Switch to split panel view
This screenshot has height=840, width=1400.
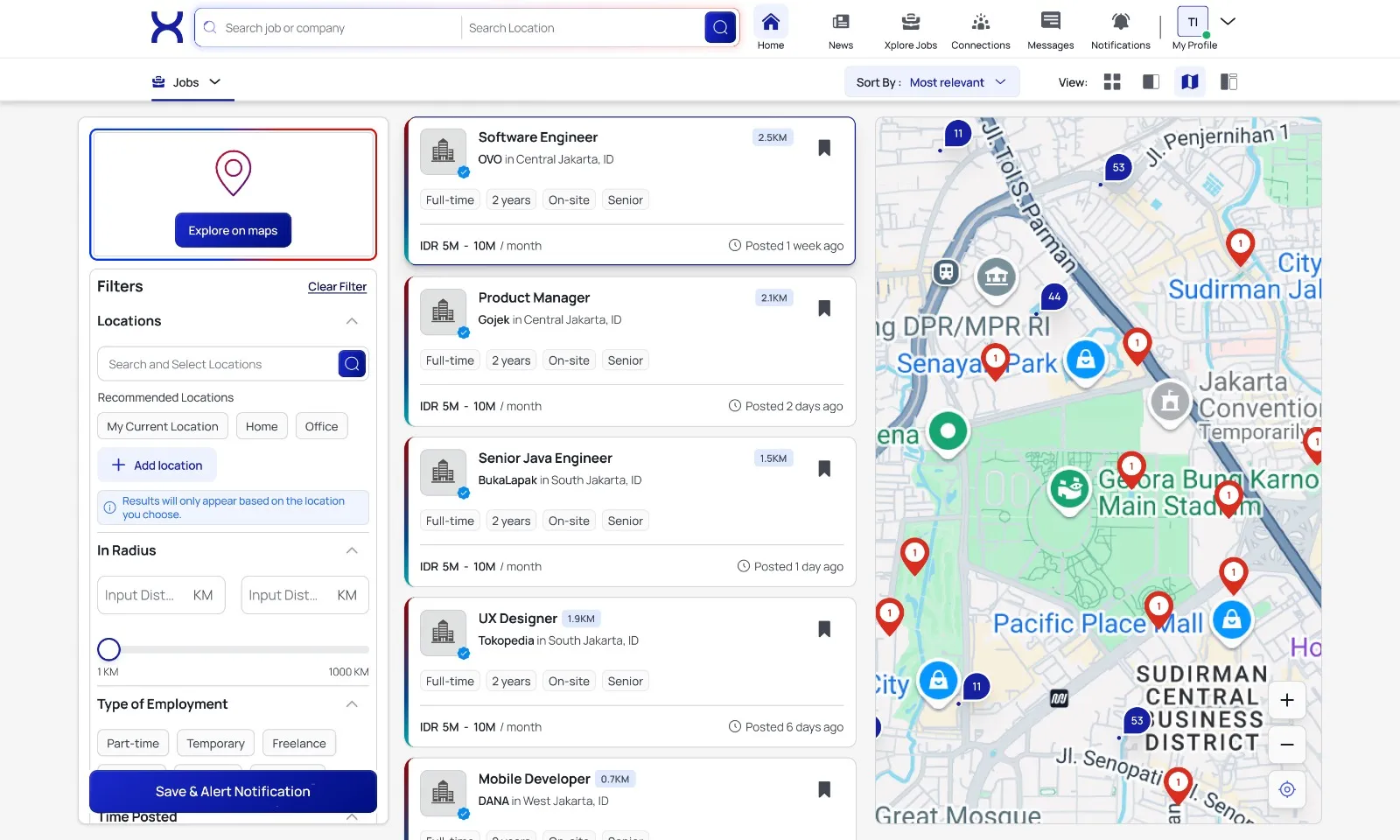1151,81
